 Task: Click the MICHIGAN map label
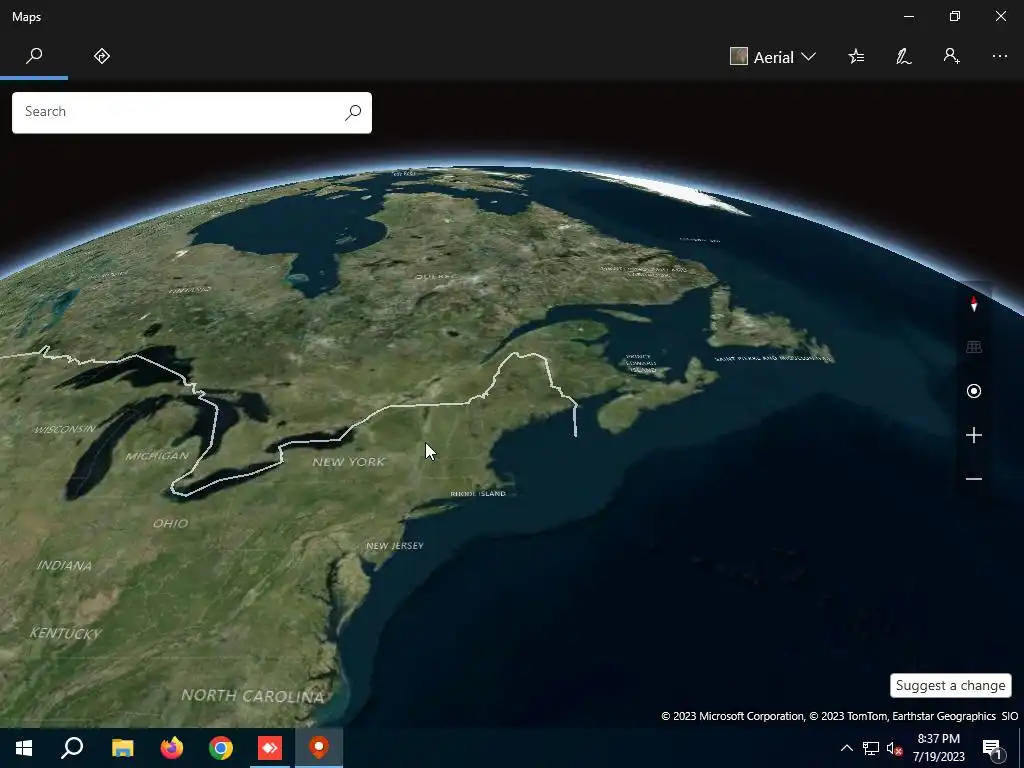point(157,456)
